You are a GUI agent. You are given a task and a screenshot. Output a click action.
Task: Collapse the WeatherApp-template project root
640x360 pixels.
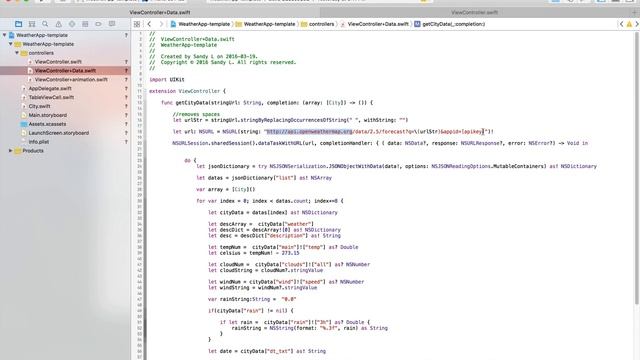point(4,35)
